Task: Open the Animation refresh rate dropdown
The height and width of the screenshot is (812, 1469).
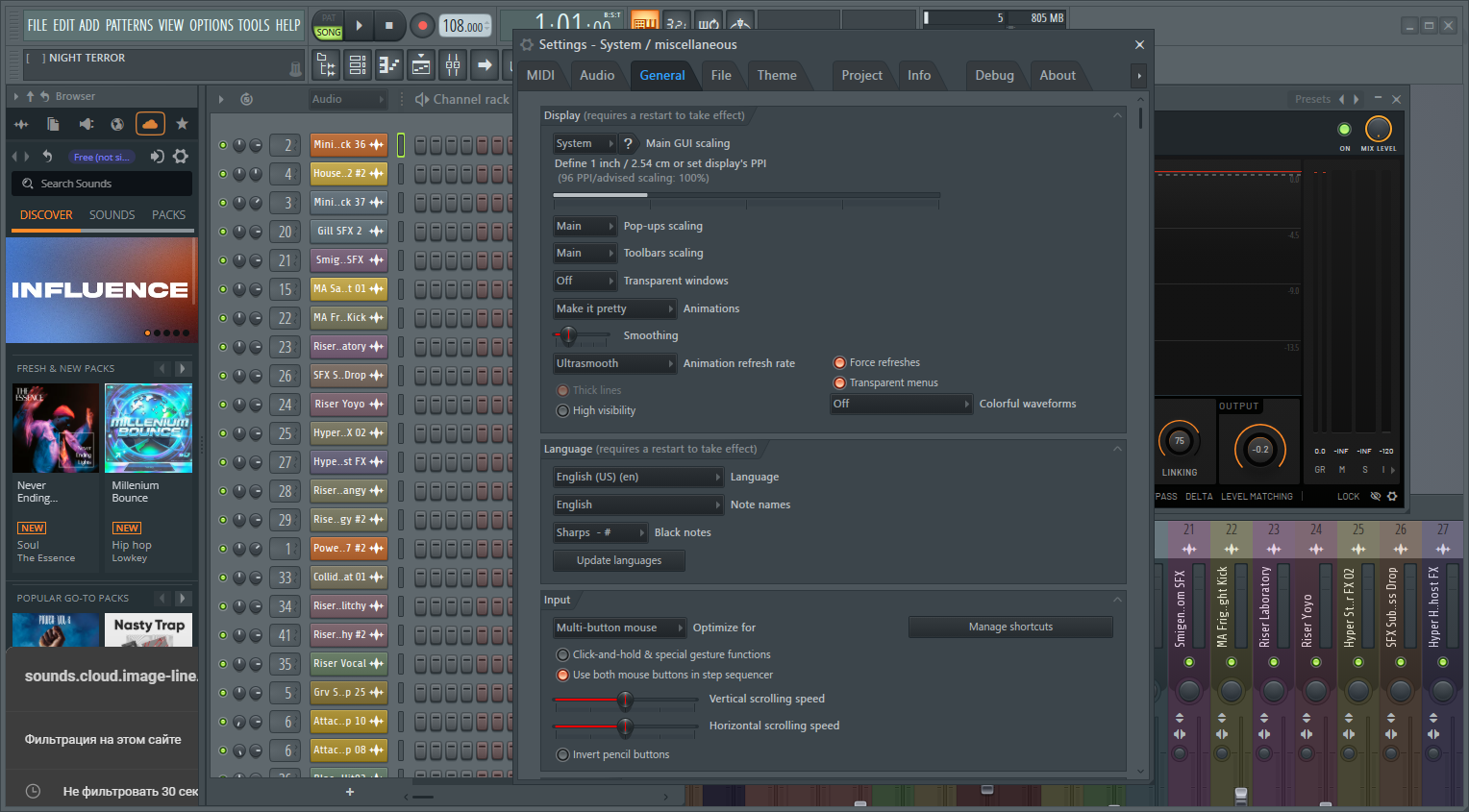Action: [614, 363]
